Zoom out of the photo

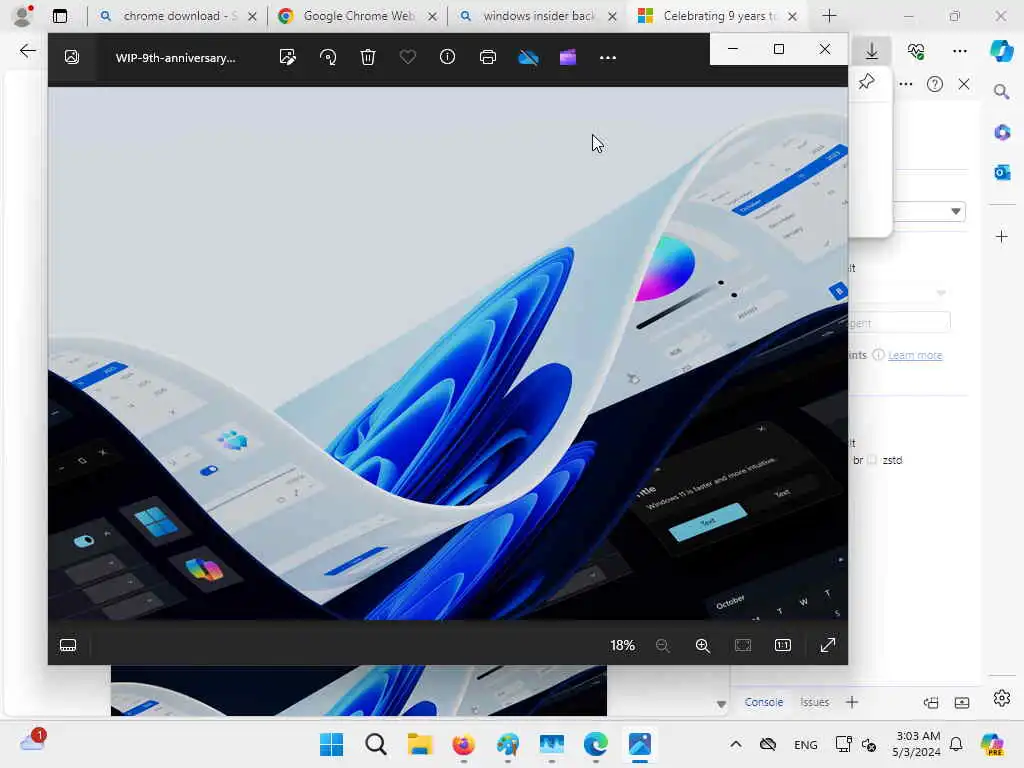[x=662, y=645]
